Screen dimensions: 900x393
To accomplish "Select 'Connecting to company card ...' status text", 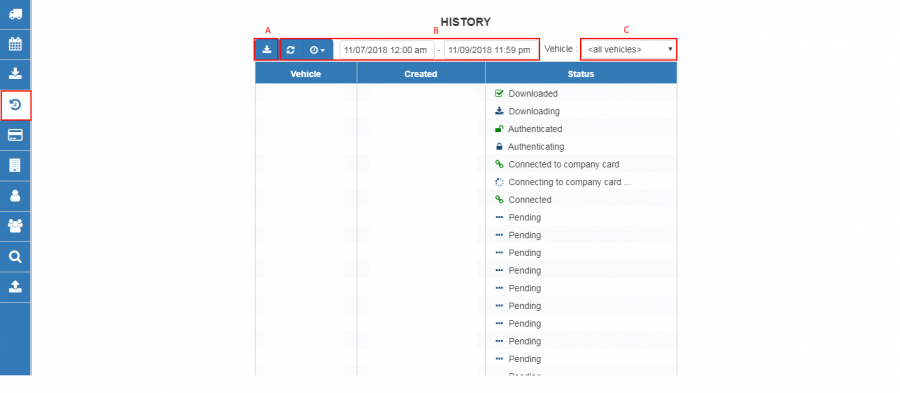I will (x=570, y=182).
